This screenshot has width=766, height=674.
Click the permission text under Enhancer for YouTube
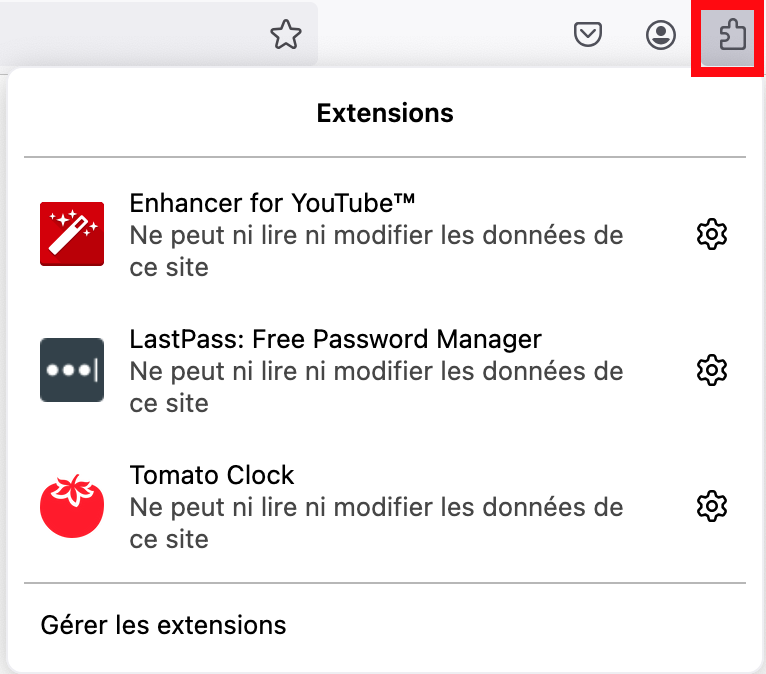[376, 251]
